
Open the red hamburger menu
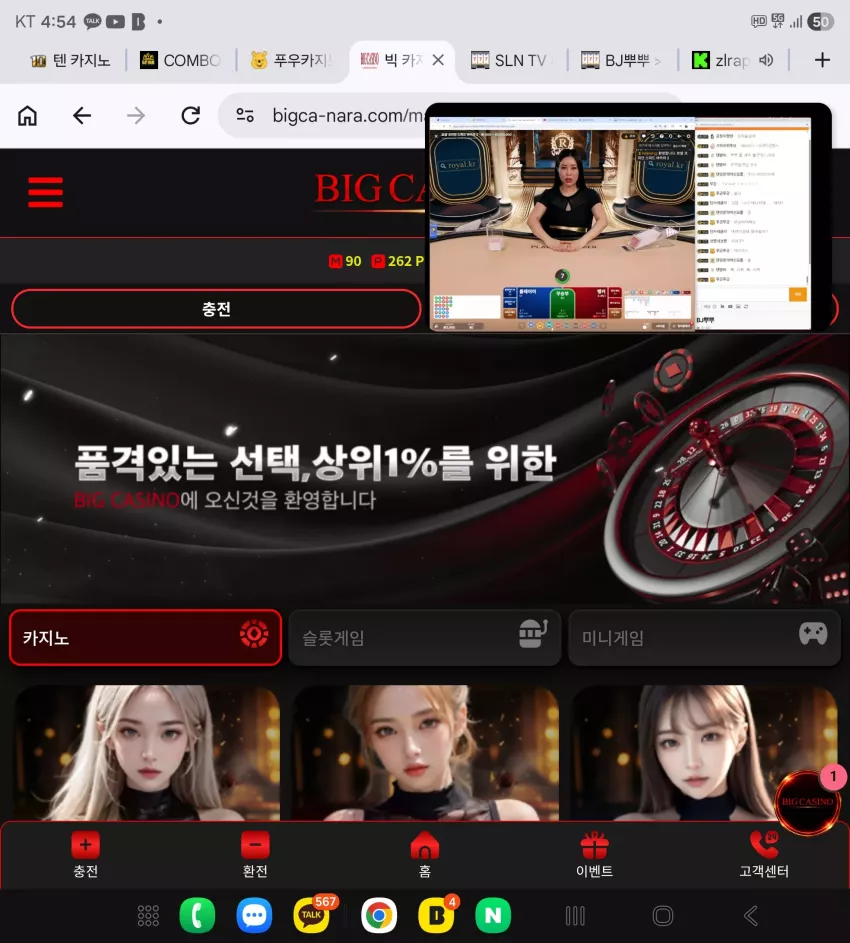pos(45,192)
